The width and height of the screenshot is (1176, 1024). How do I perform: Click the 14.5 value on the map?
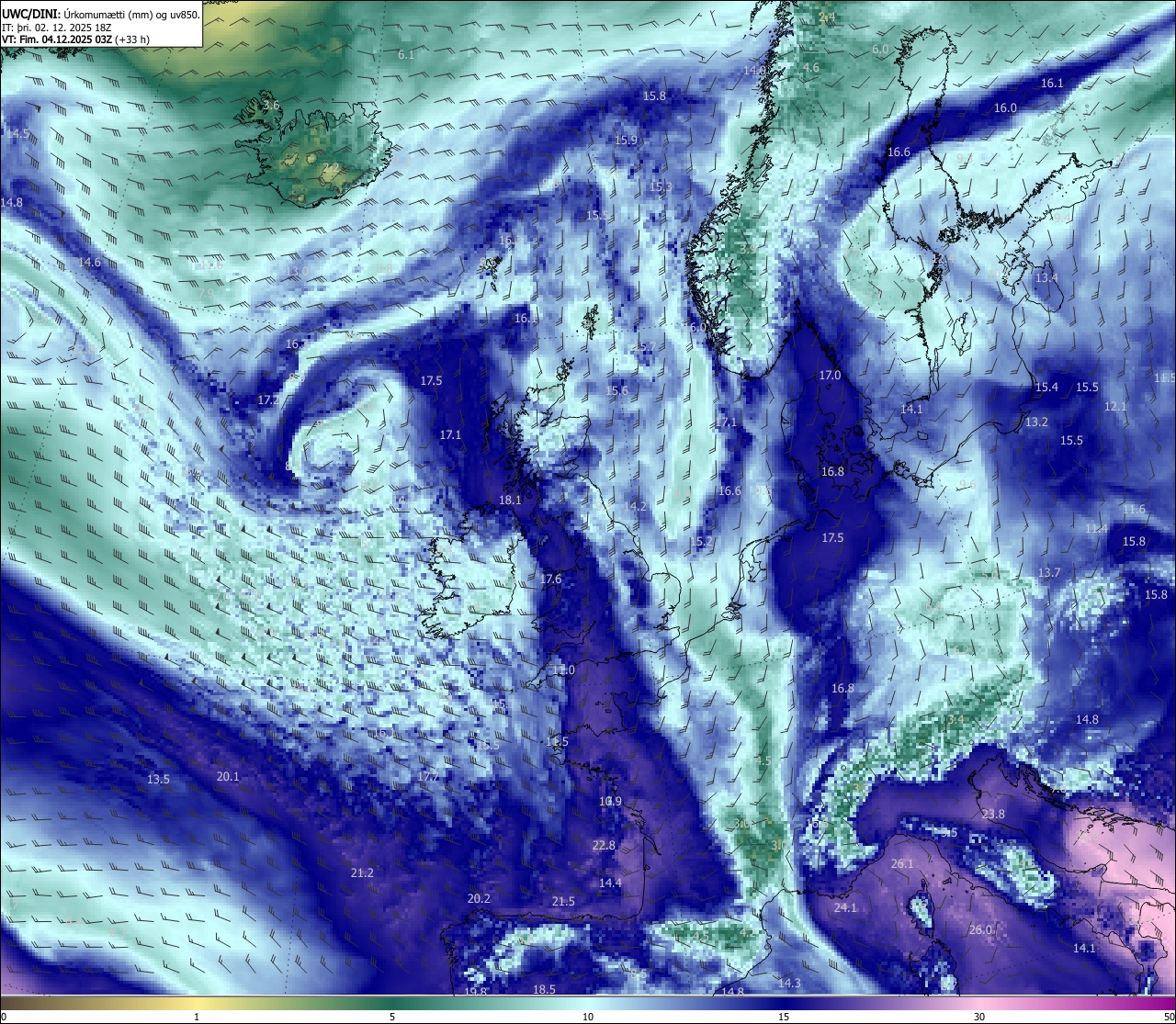click(17, 134)
